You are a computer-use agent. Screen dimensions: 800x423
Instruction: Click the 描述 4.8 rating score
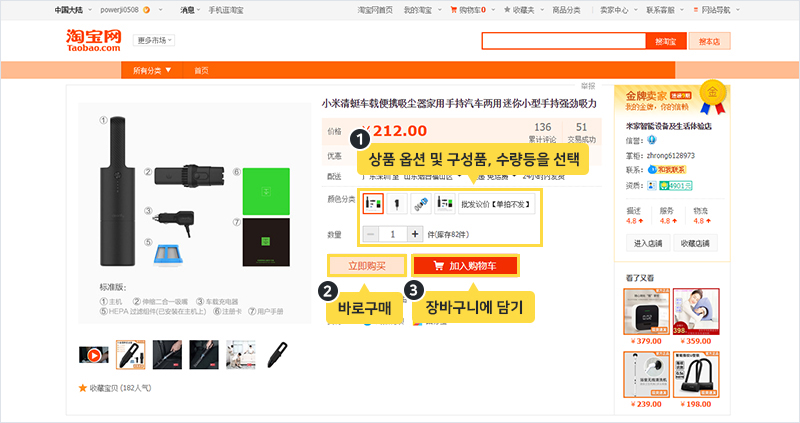point(635,221)
